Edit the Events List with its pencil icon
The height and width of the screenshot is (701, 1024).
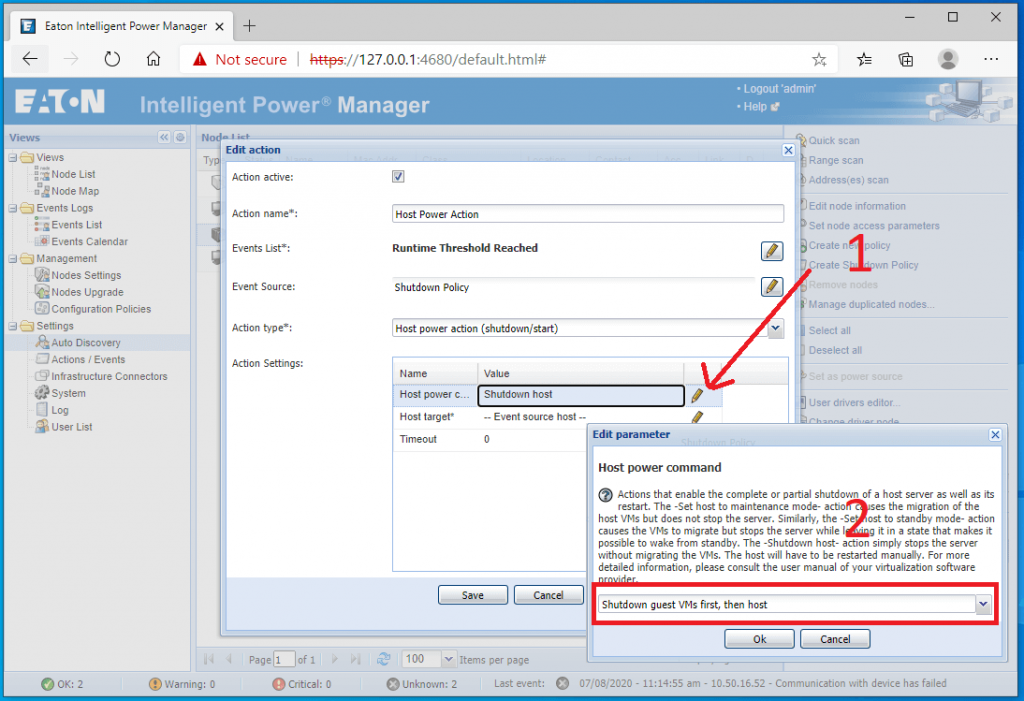[772, 251]
